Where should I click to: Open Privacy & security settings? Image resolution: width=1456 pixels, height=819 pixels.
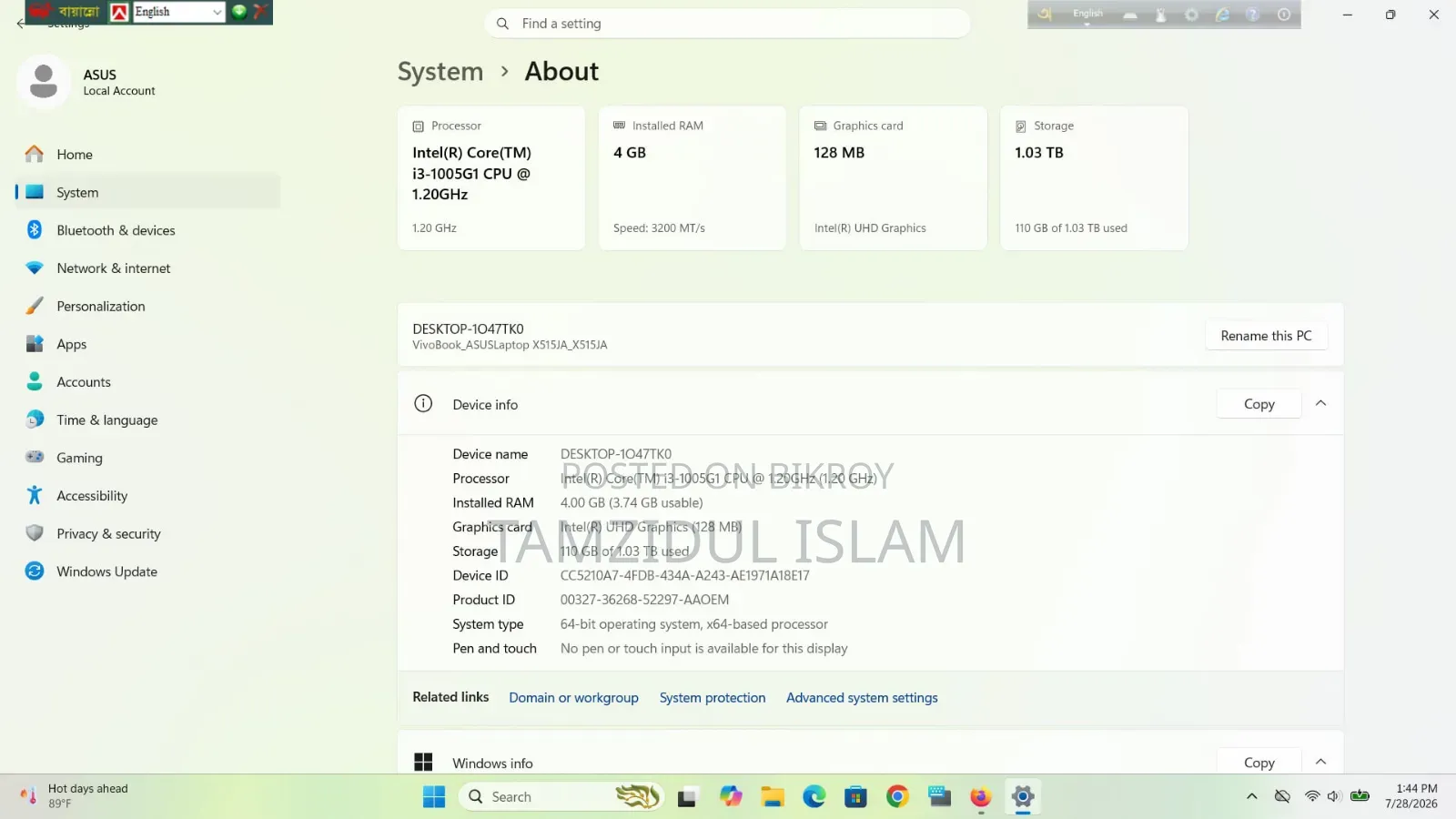coord(147,534)
